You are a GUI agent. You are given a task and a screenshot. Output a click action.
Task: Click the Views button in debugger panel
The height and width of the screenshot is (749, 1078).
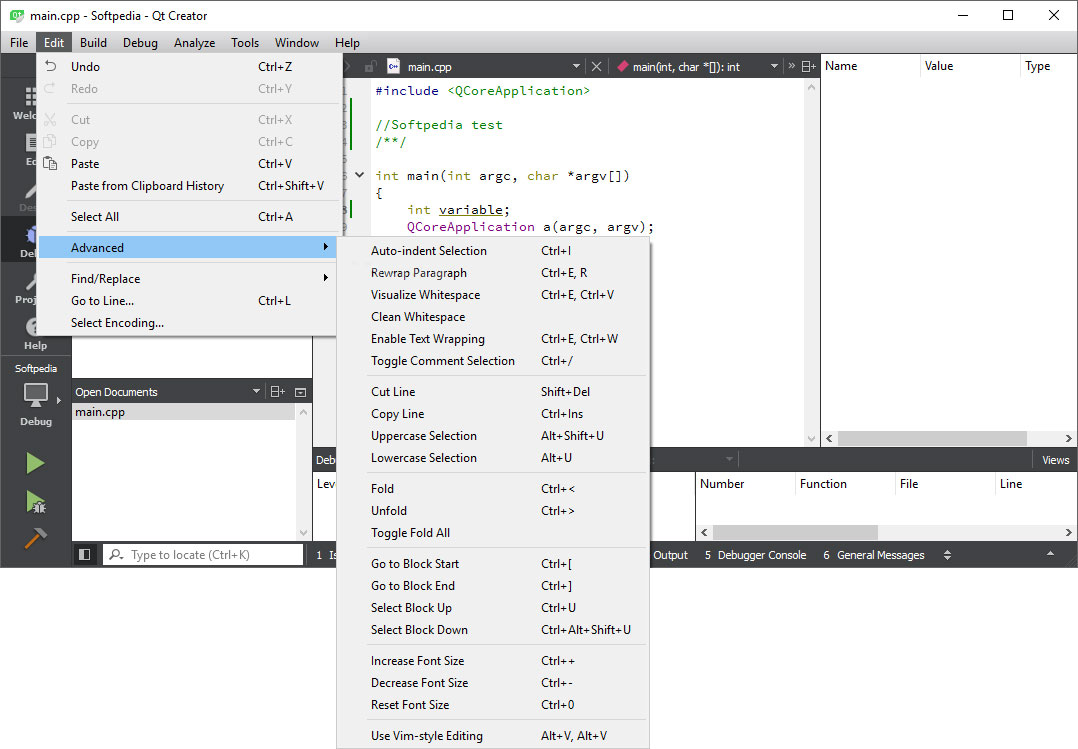[1055, 460]
